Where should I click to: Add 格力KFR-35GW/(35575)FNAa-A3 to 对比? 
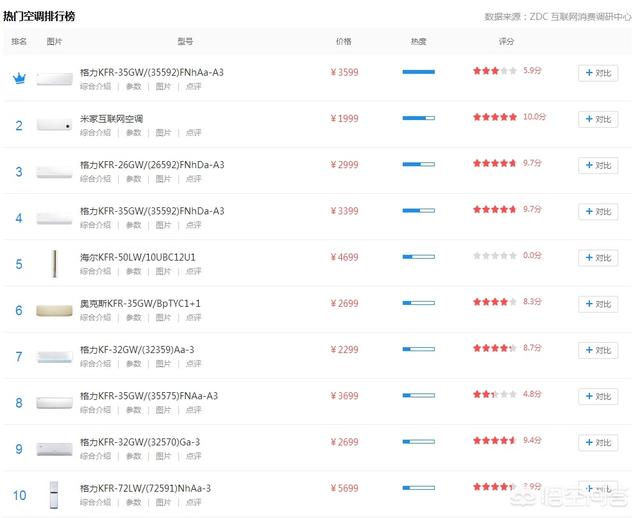coord(598,396)
